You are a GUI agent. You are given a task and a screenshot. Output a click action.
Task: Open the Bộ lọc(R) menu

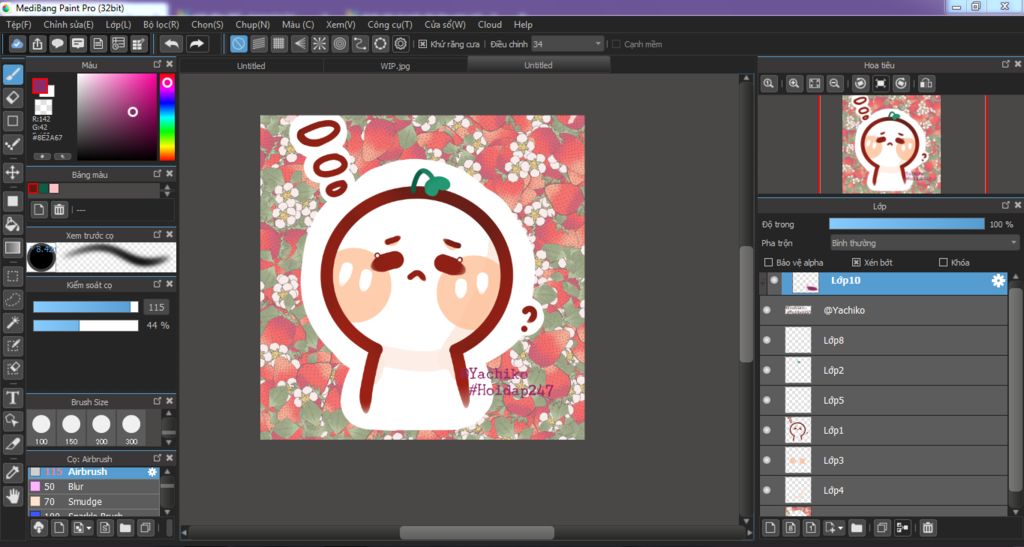point(161,24)
